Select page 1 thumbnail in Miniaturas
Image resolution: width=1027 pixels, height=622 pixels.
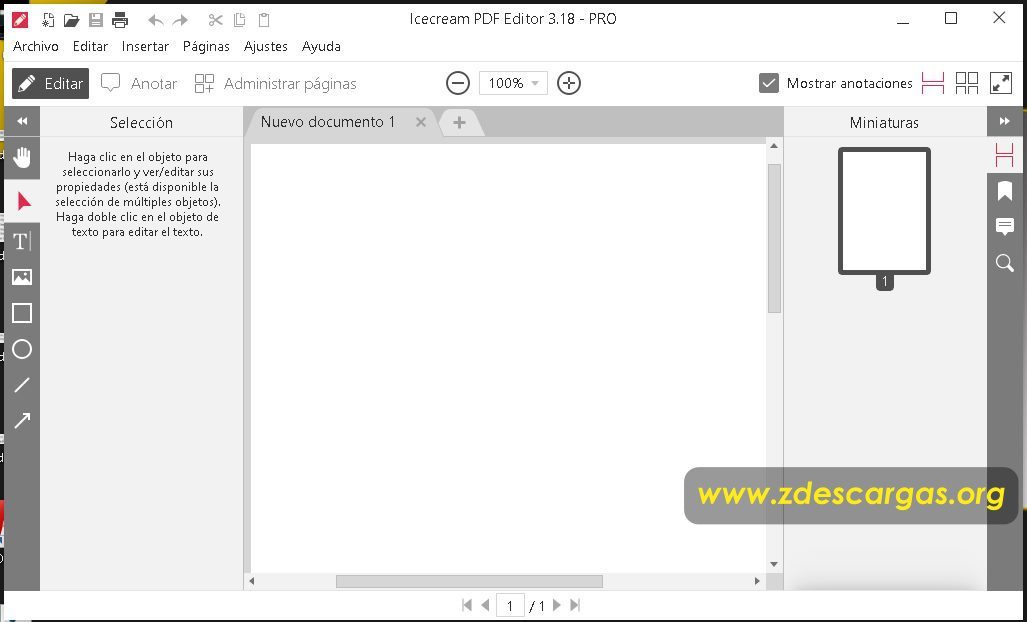click(884, 211)
